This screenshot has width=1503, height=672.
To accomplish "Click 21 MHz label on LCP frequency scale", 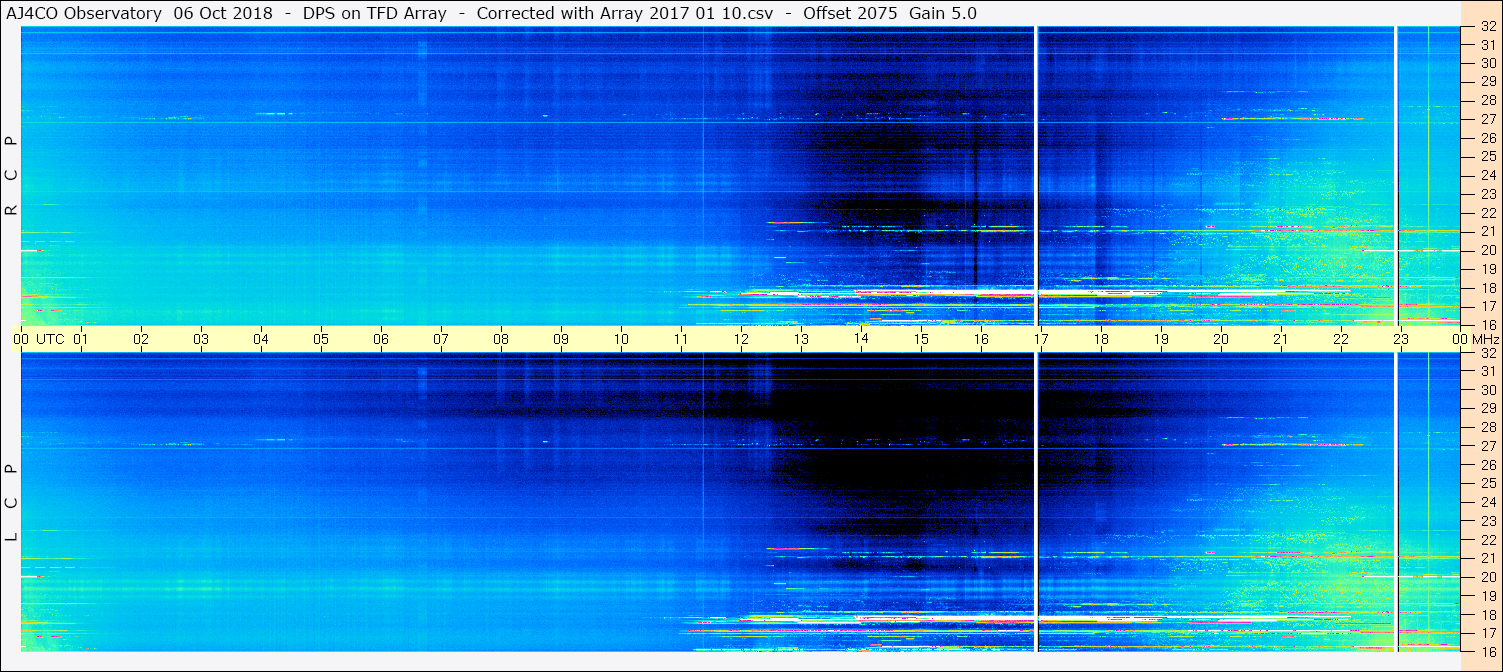I will pos(1488,558).
